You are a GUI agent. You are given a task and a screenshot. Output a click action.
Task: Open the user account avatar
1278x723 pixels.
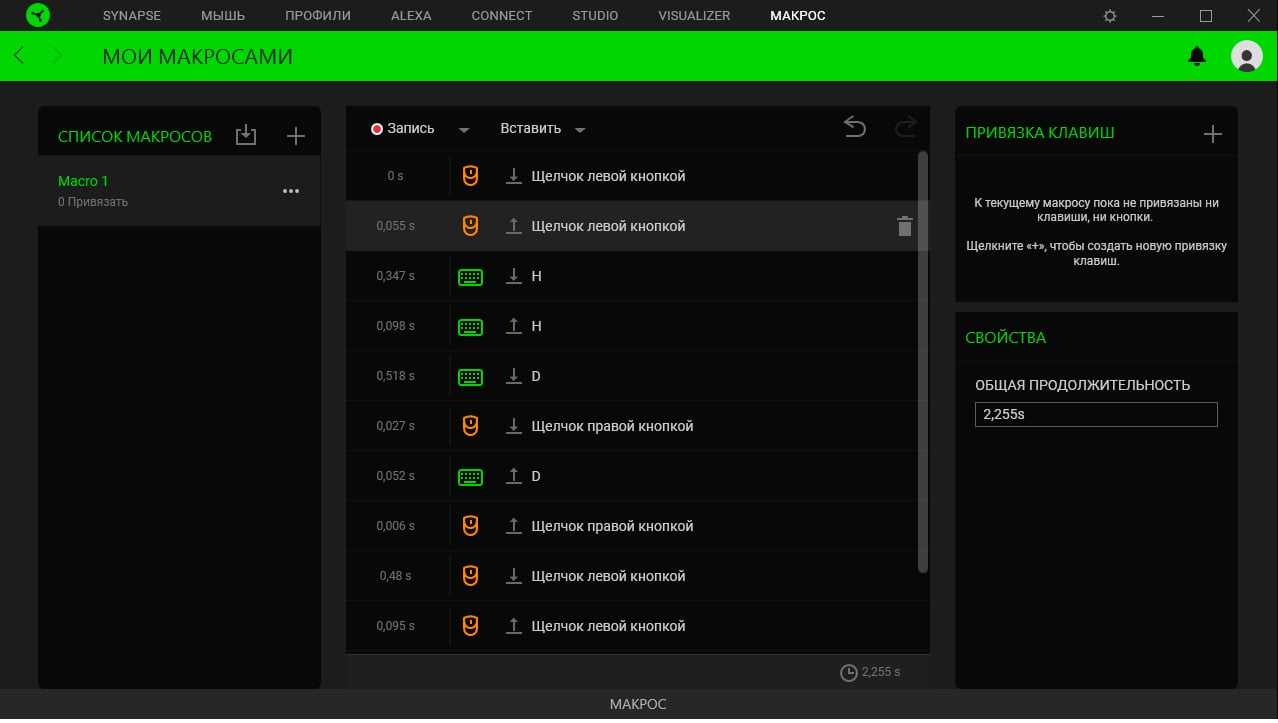pos(1246,56)
